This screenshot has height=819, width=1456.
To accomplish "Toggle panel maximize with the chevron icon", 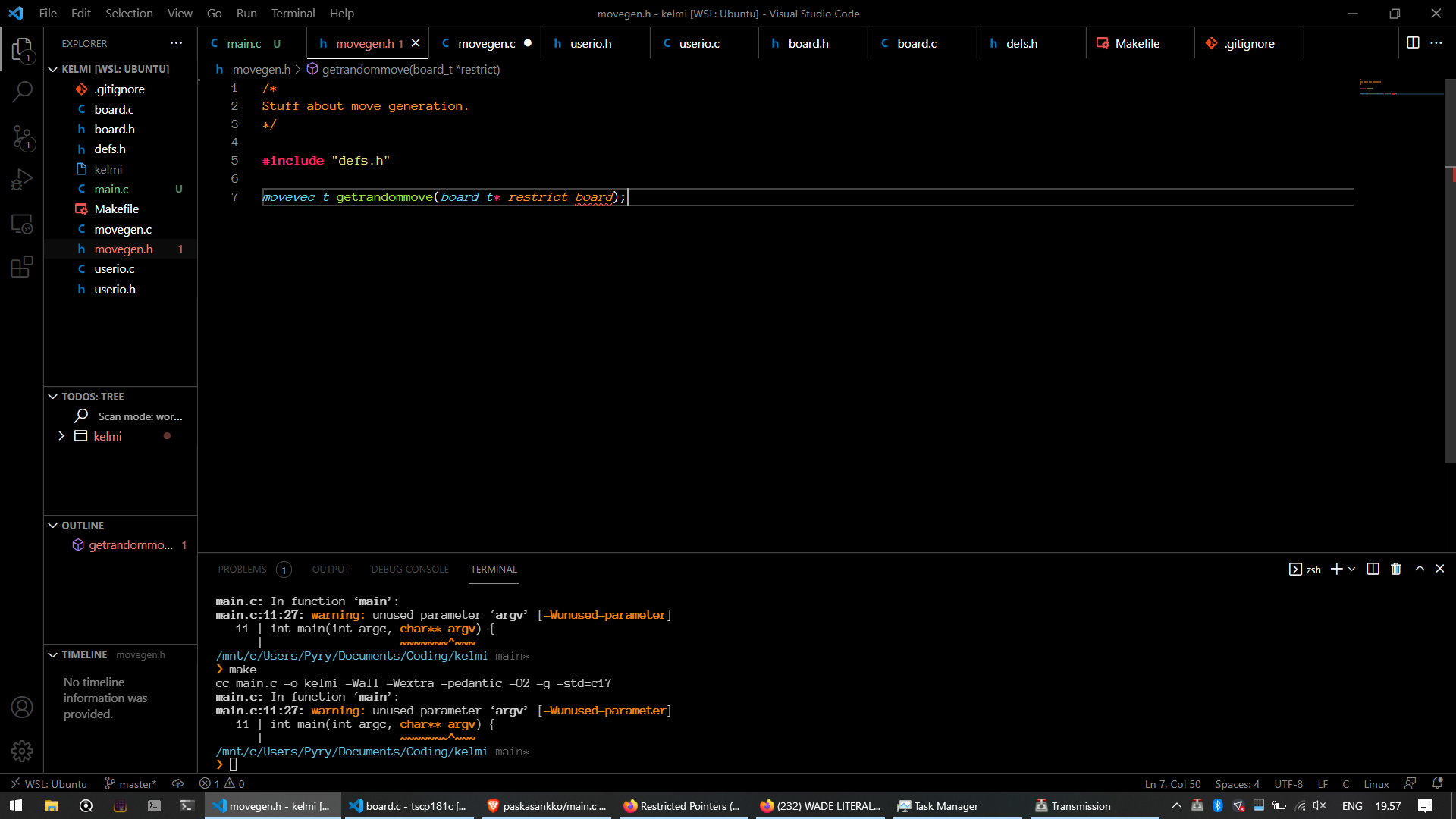I will coord(1419,569).
